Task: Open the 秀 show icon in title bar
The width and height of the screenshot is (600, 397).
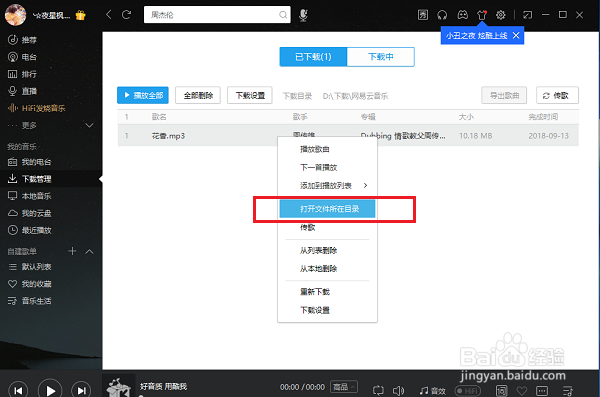Action: pos(423,15)
